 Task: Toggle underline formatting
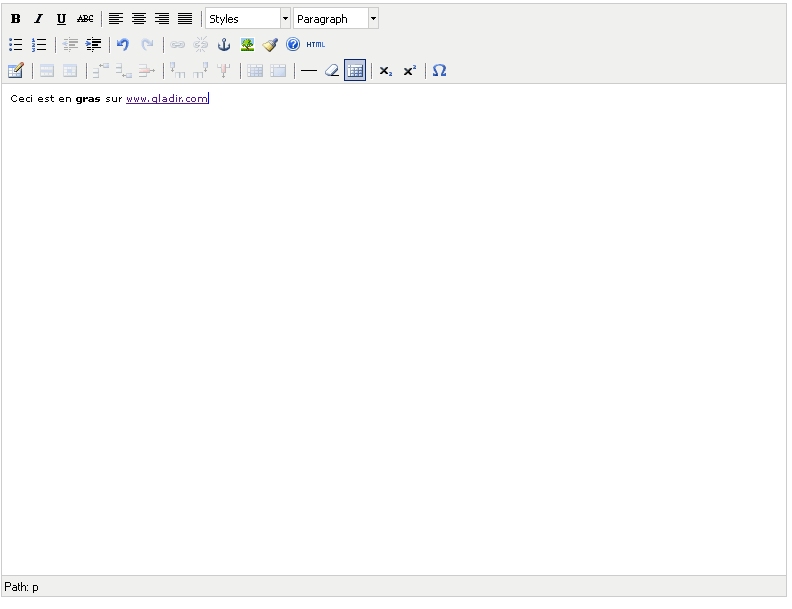pos(62,19)
